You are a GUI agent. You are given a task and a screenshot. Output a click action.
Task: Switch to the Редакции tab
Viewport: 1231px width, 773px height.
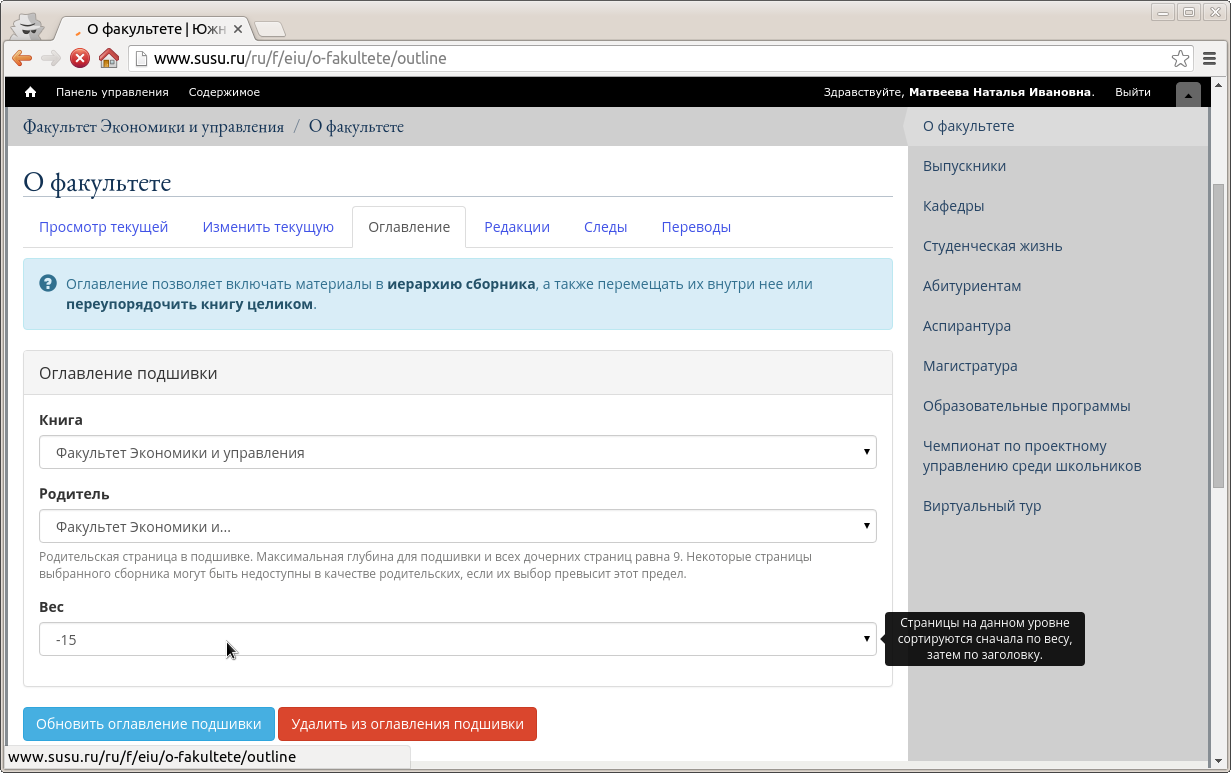click(x=517, y=227)
